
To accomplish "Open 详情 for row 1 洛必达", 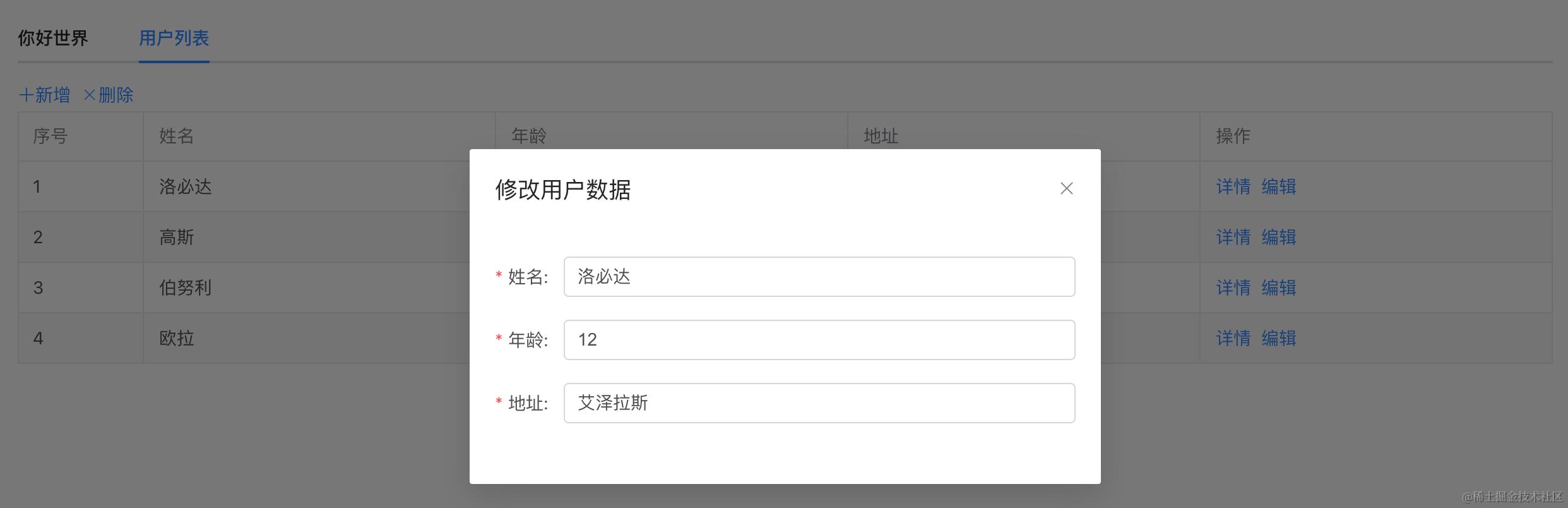I will (1233, 186).
